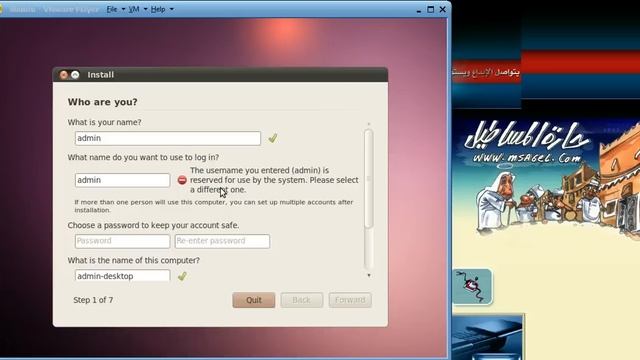Screen dimensions: 640x360
Task: Open the File menu in VMware Player
Action: click(112, 9)
